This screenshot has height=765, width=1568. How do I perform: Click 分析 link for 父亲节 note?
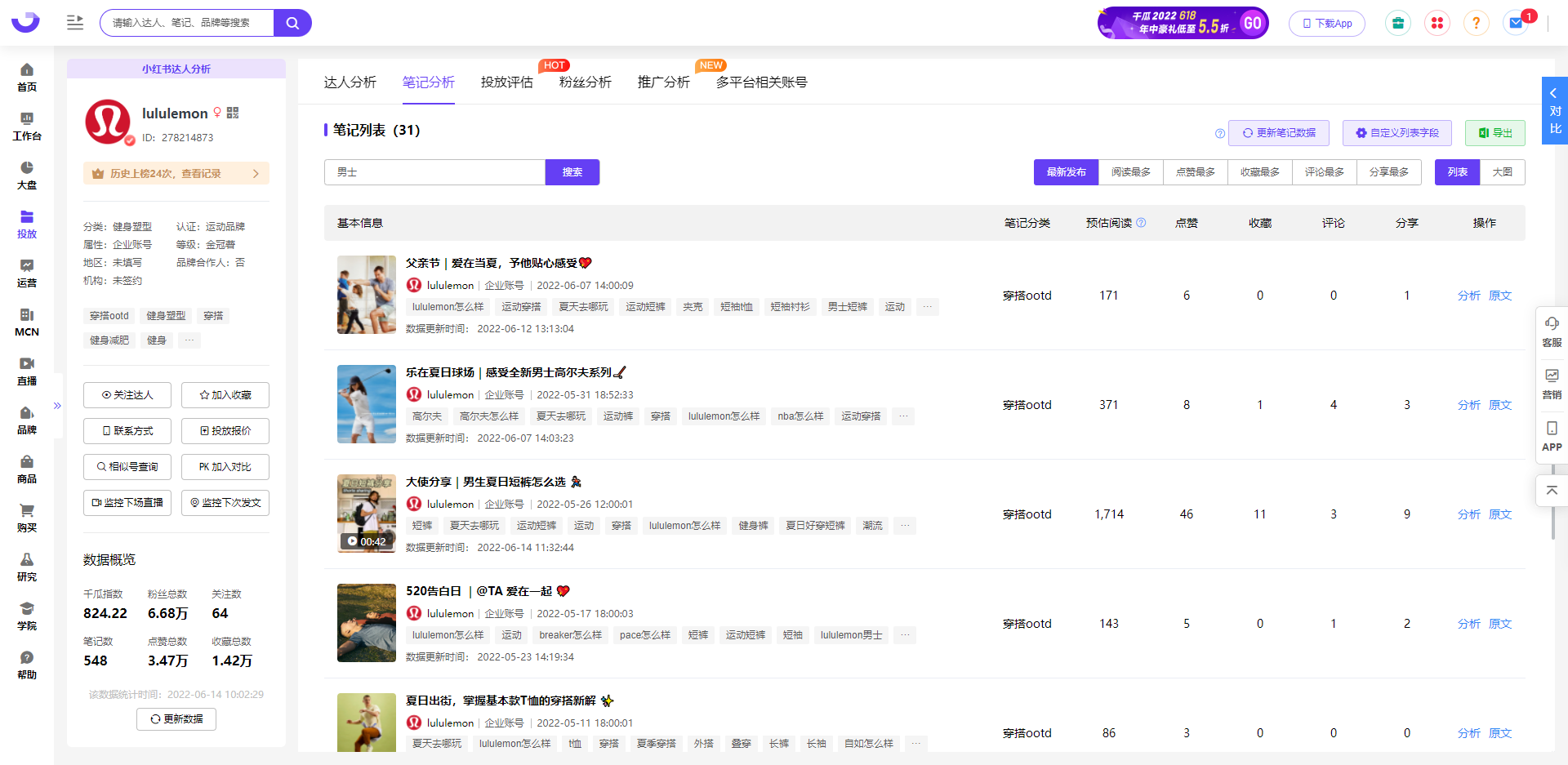click(x=1468, y=296)
